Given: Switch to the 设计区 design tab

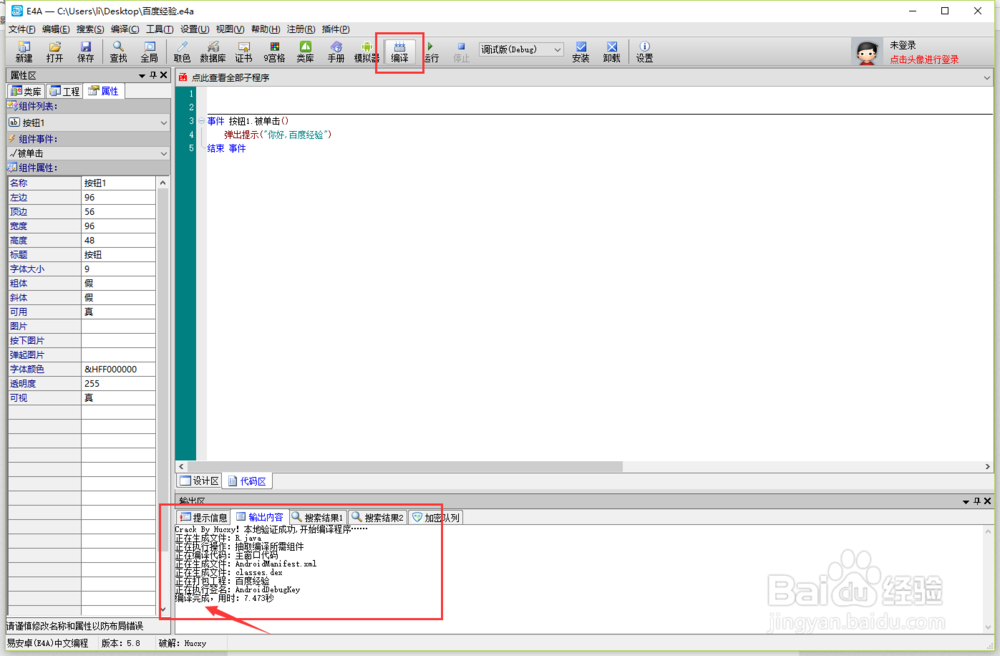Looking at the screenshot, I should (x=200, y=481).
